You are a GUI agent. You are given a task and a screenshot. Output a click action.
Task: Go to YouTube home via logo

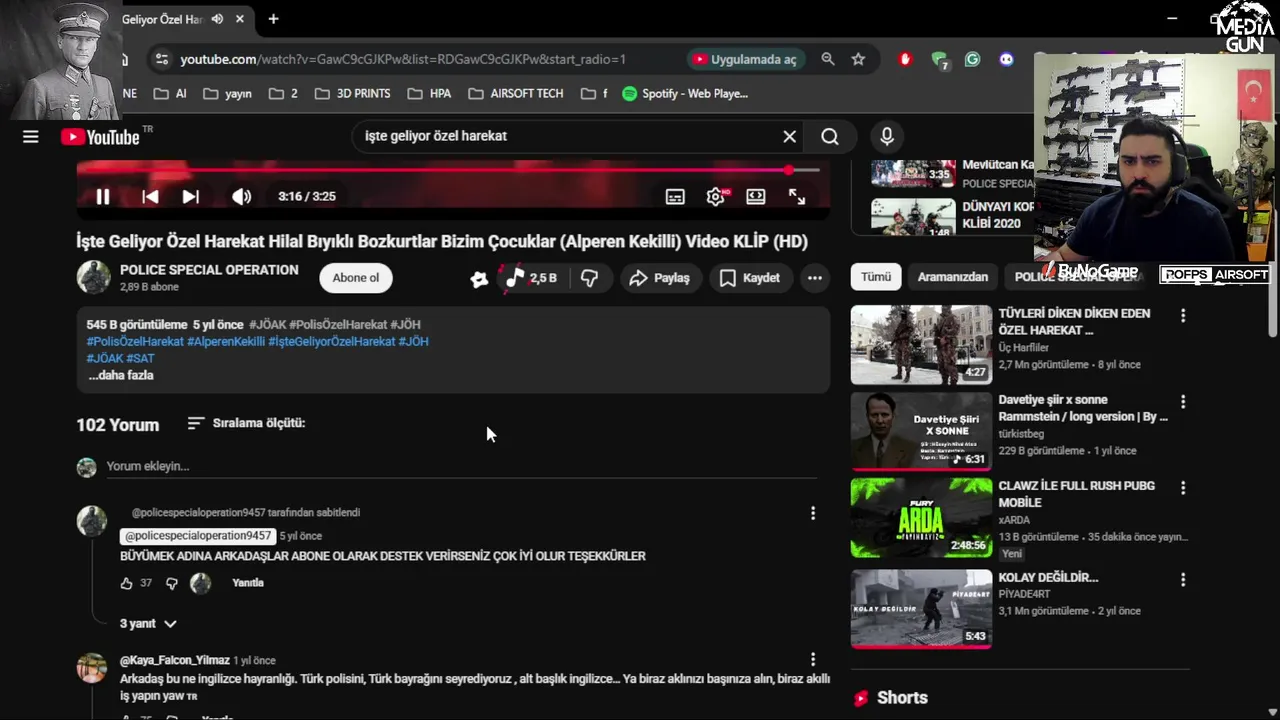point(100,137)
